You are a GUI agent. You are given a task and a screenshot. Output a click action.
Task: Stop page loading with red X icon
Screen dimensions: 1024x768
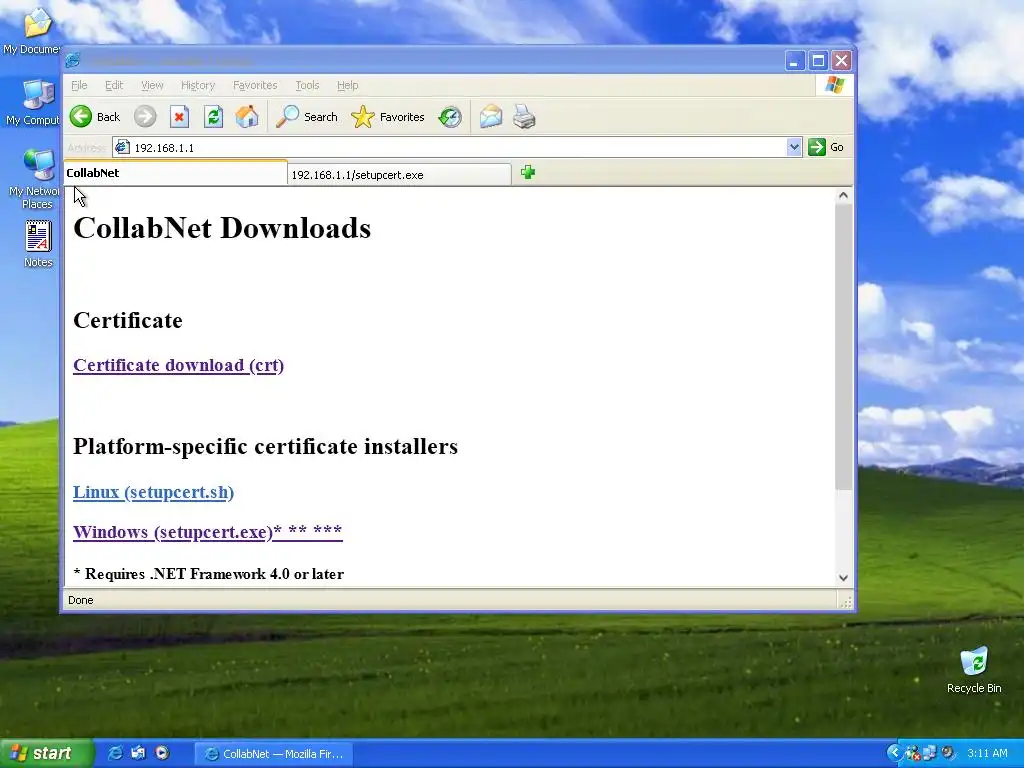coord(179,117)
